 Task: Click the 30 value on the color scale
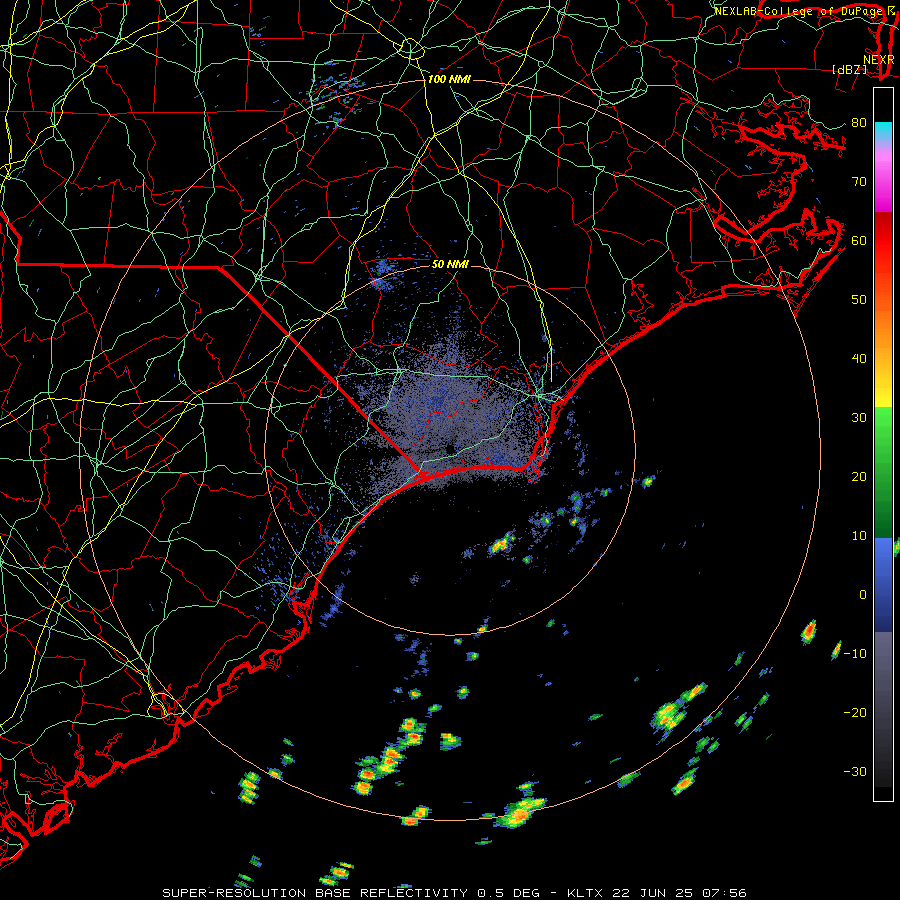click(859, 418)
